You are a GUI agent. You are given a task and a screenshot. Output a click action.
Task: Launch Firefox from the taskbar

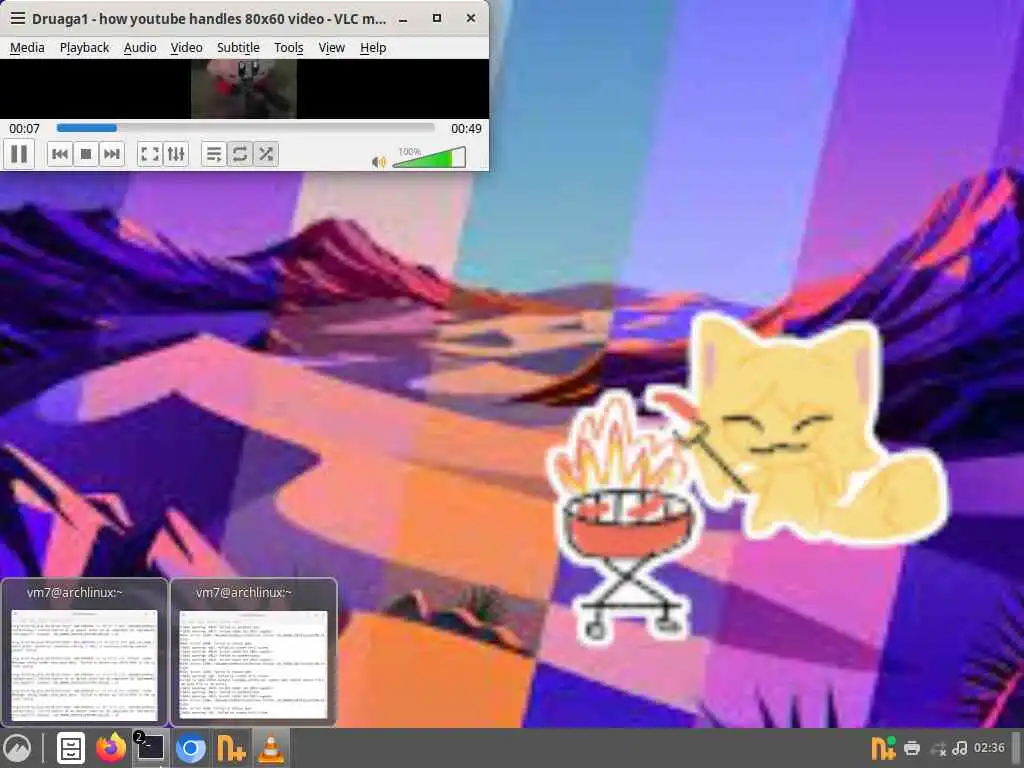point(111,748)
